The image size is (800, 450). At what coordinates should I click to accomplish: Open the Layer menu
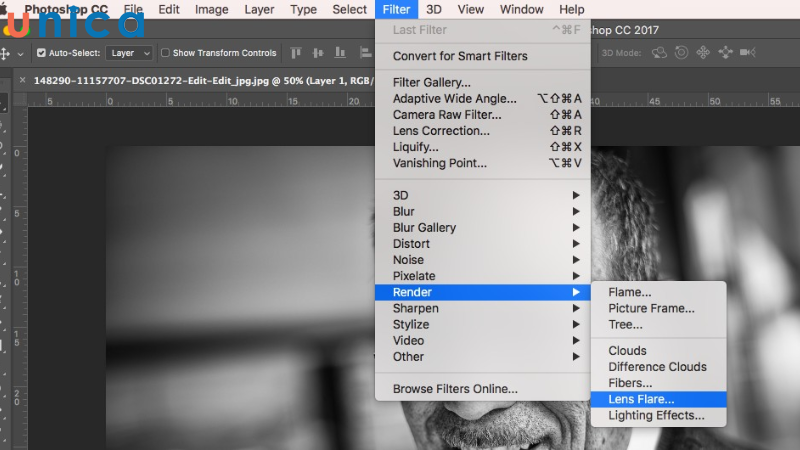pyautogui.click(x=259, y=10)
